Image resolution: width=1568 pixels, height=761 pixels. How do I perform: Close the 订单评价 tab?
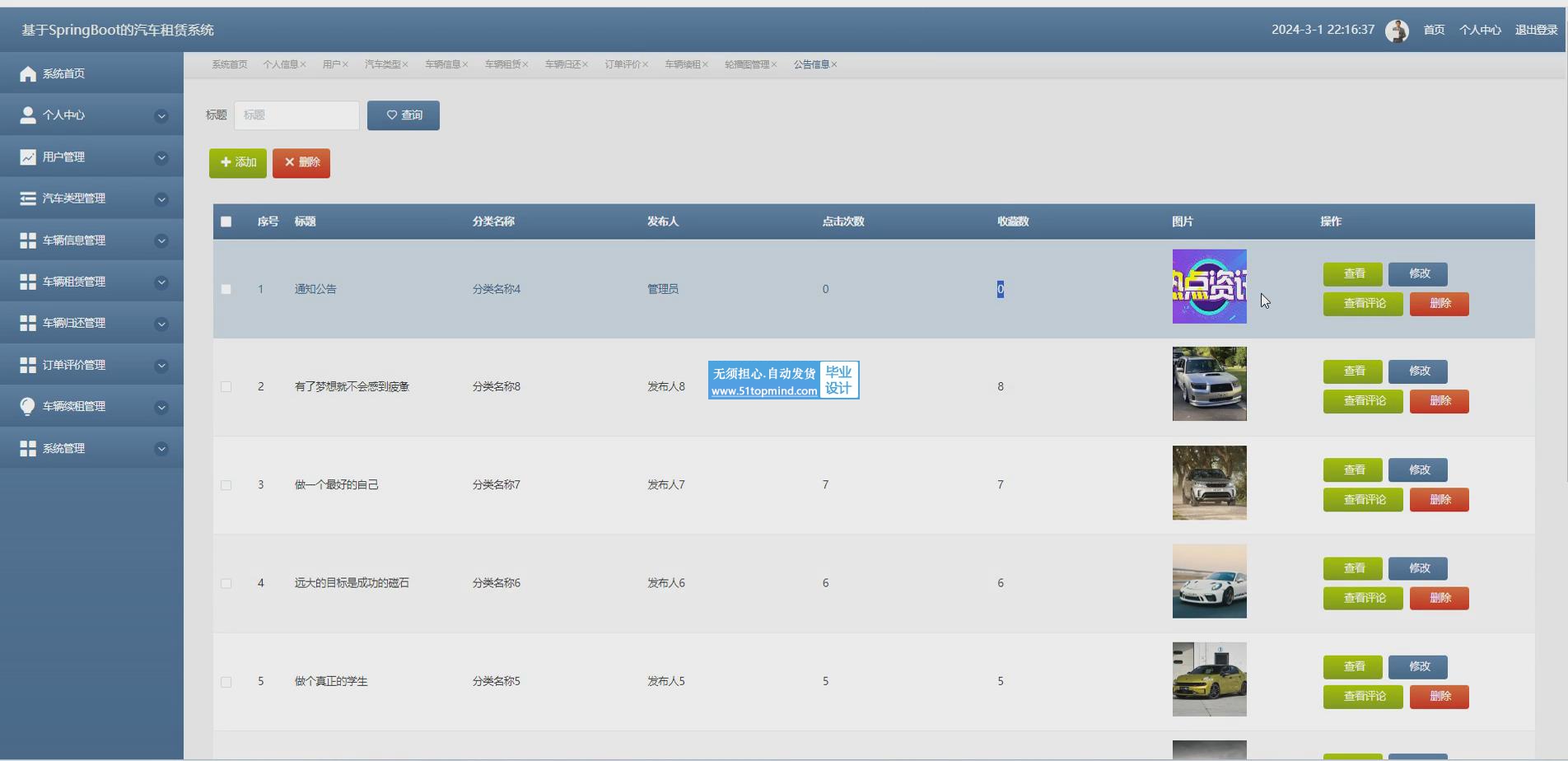pyautogui.click(x=646, y=64)
